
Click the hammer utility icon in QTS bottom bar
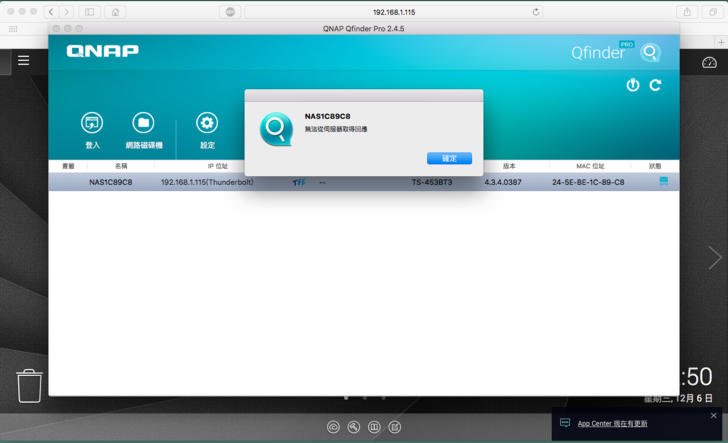(354, 427)
